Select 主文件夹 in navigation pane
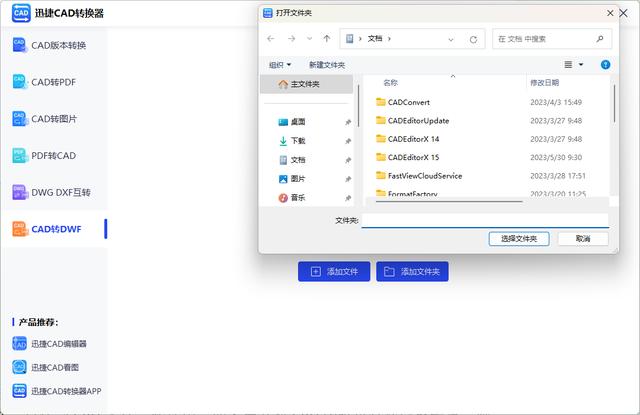Image resolution: width=640 pixels, height=415 pixels. (x=307, y=84)
